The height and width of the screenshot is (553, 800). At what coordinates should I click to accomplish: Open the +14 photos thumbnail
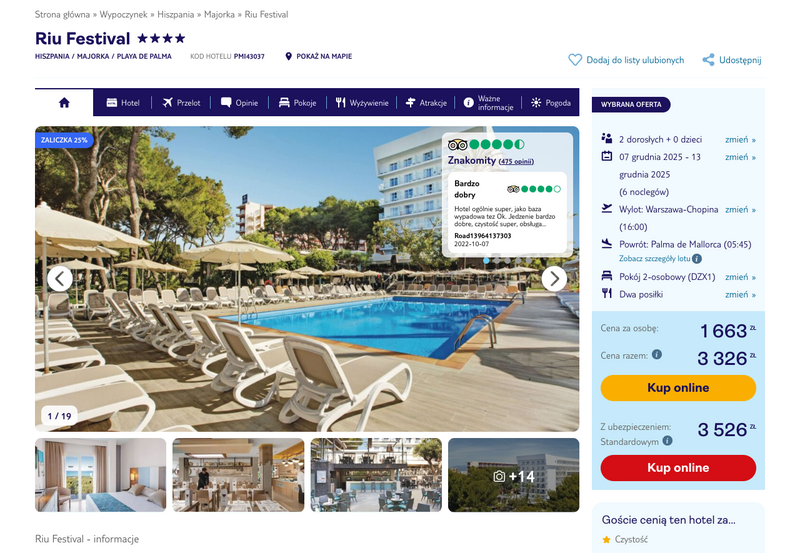pos(513,475)
